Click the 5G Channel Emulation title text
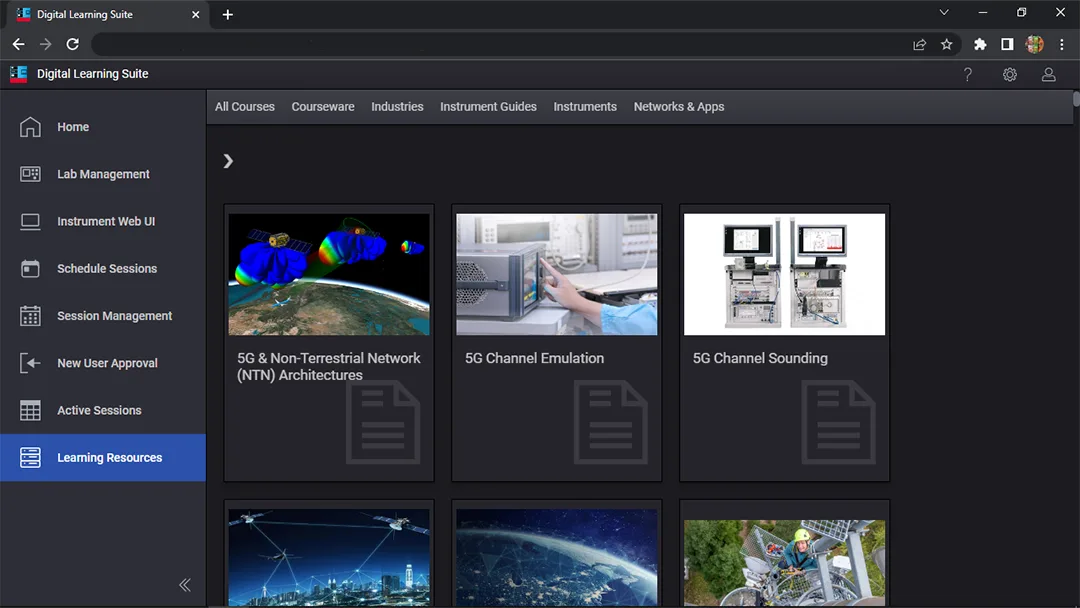1080x608 pixels. 534,358
